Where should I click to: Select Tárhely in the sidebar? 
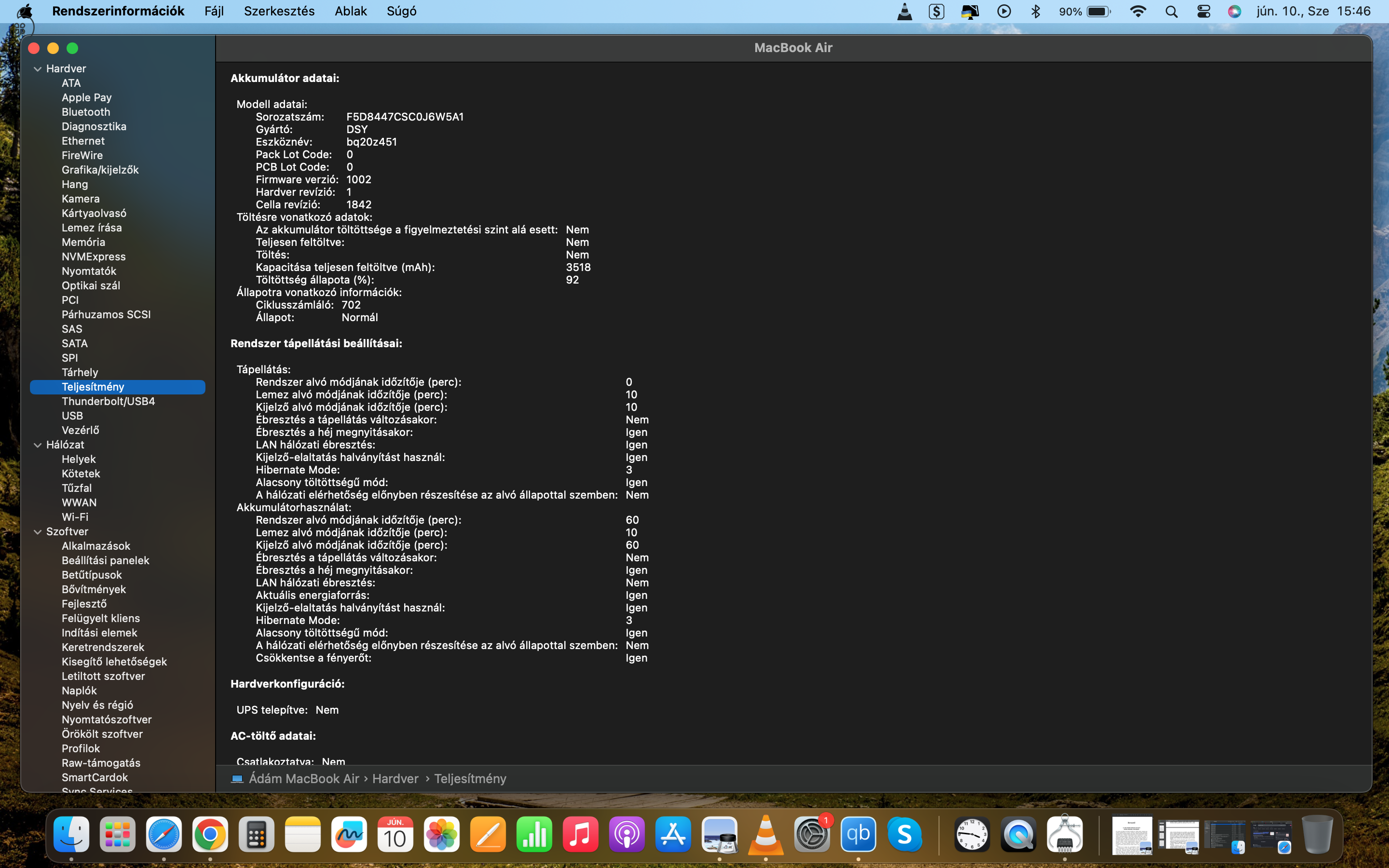point(80,372)
